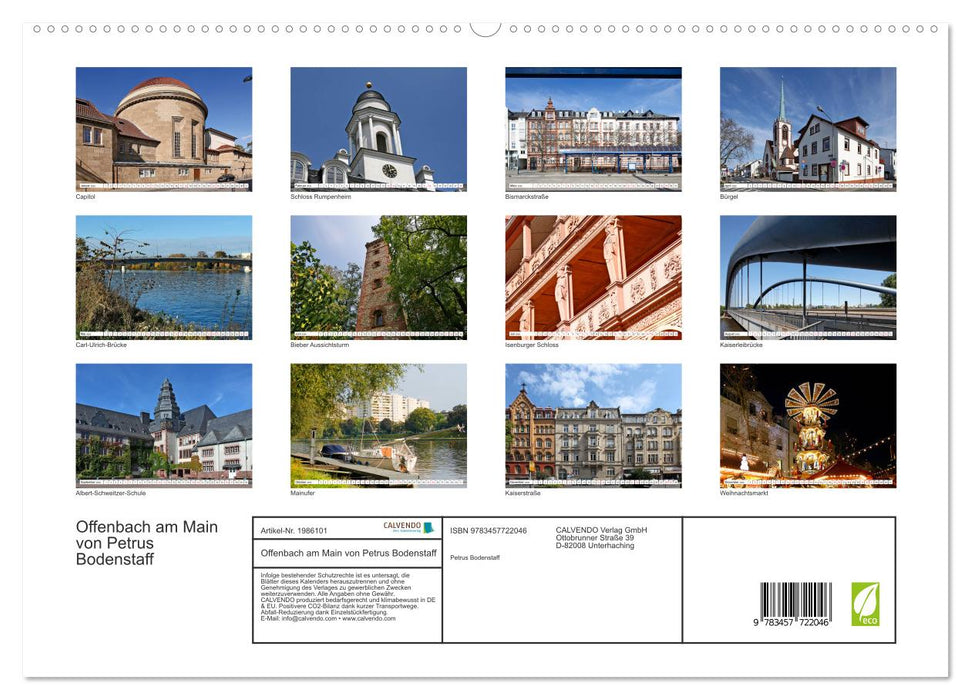Expand the Kaiserstraße photo
The height and width of the screenshot is (700, 971).
592,425
